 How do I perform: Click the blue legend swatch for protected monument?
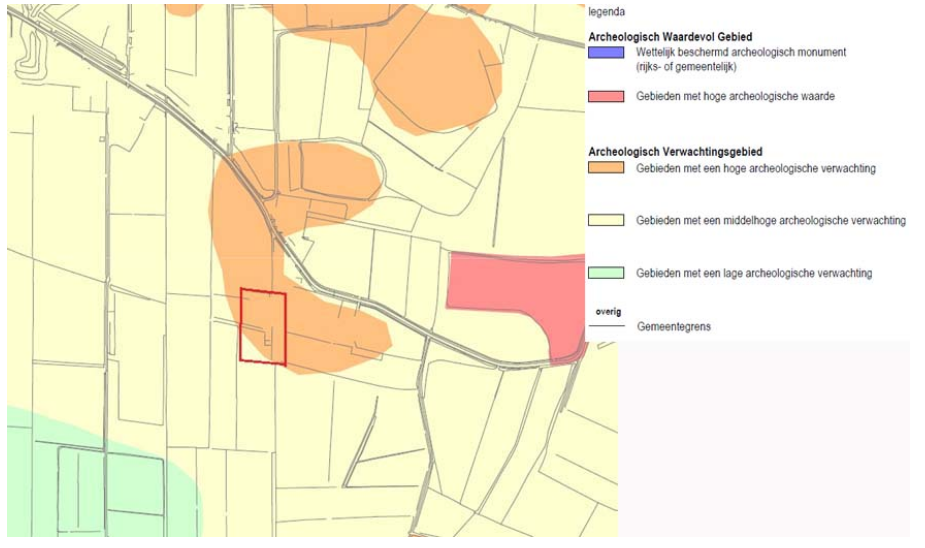606,52
